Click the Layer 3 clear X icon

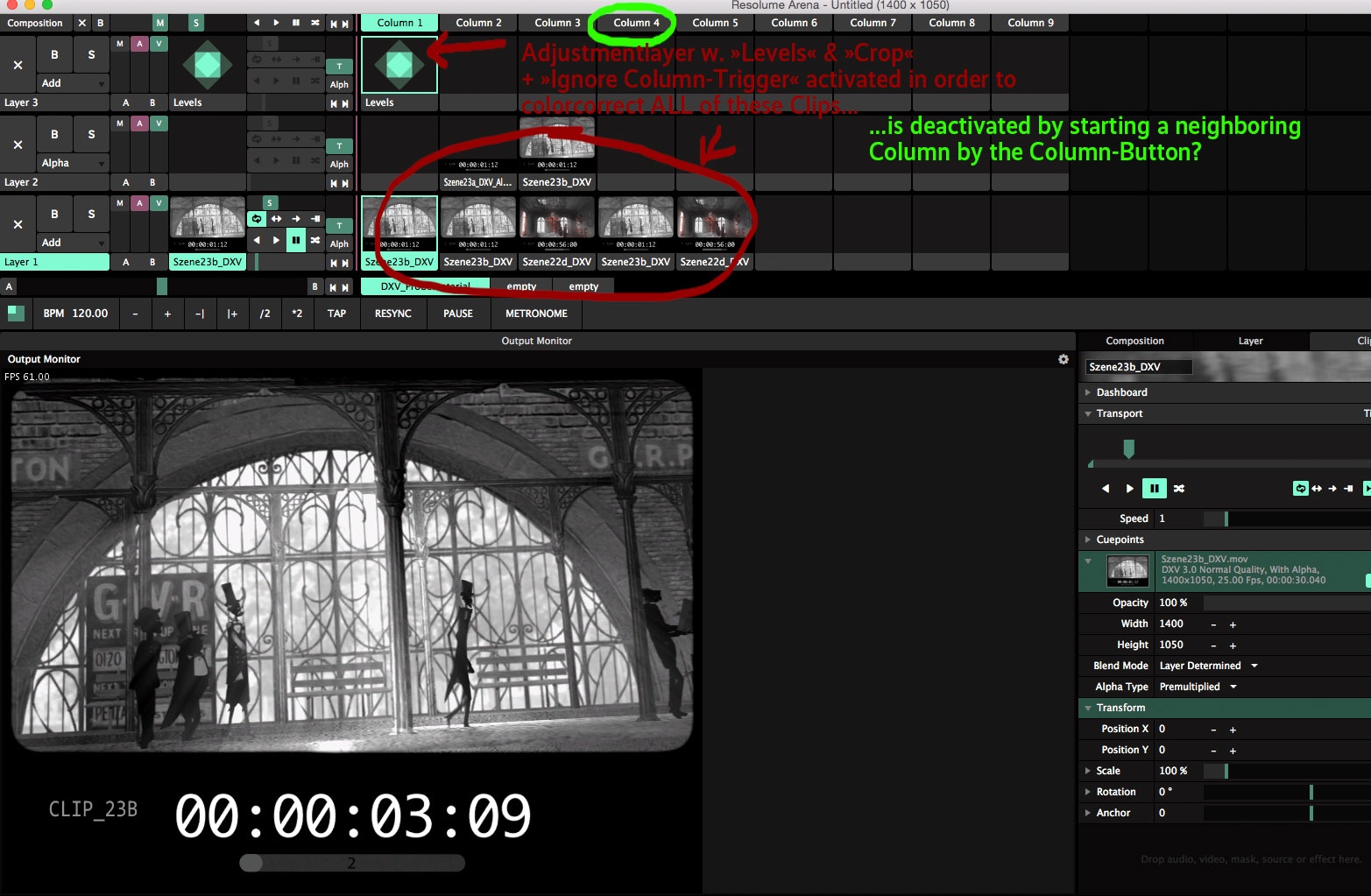click(x=18, y=65)
